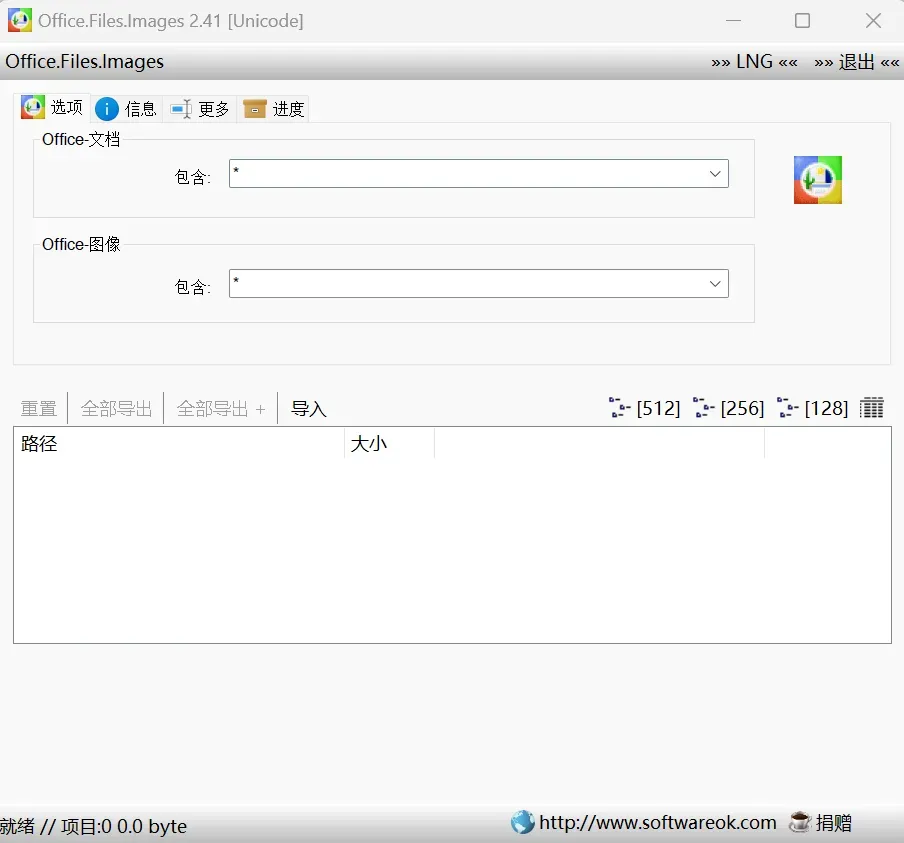Open the LNG language menu

(x=754, y=62)
